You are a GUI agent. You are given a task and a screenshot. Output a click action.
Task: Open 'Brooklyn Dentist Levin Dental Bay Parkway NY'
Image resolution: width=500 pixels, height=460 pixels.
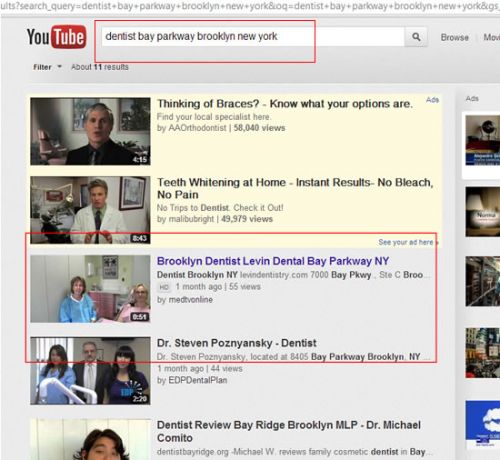pyautogui.click(x=273, y=261)
